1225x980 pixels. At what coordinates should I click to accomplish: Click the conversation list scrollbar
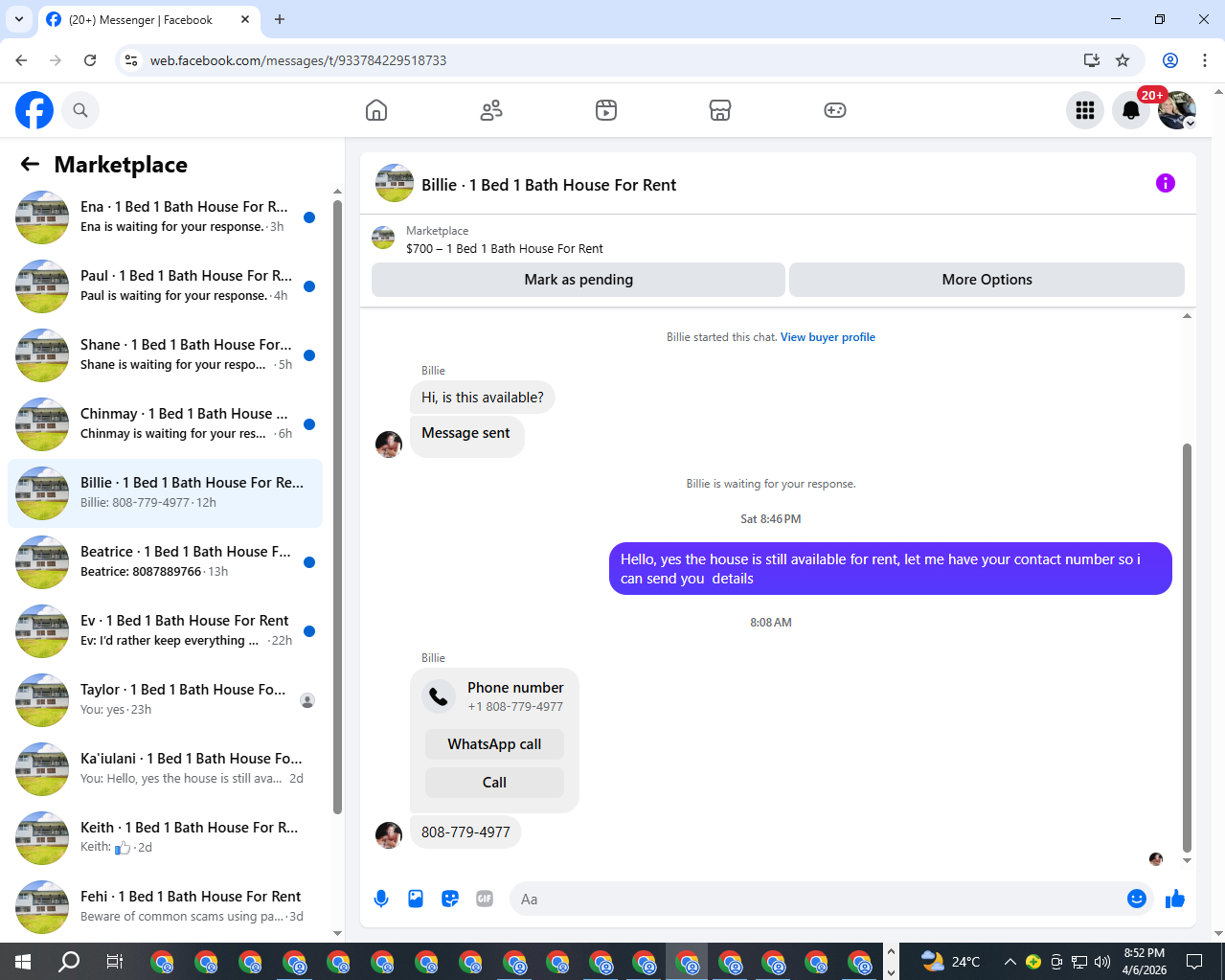pos(337,508)
